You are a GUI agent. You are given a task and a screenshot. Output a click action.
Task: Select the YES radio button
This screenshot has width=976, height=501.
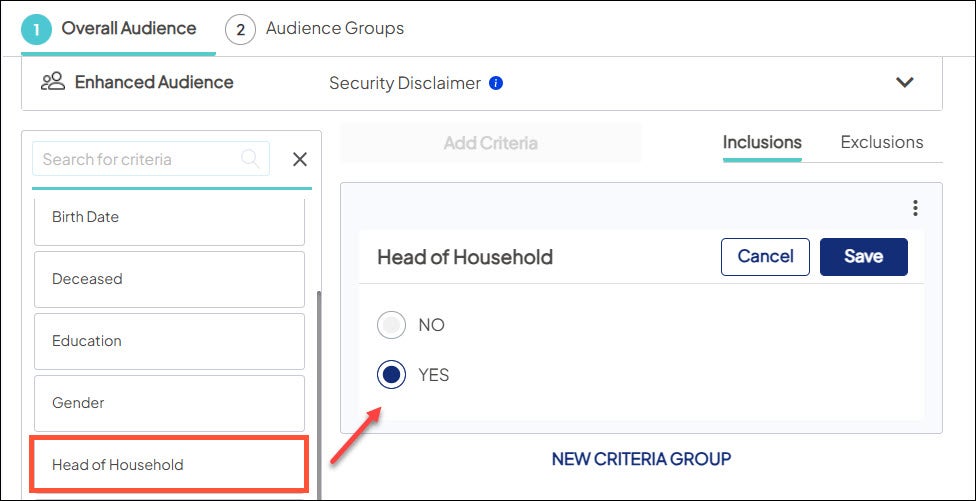pyautogui.click(x=392, y=375)
